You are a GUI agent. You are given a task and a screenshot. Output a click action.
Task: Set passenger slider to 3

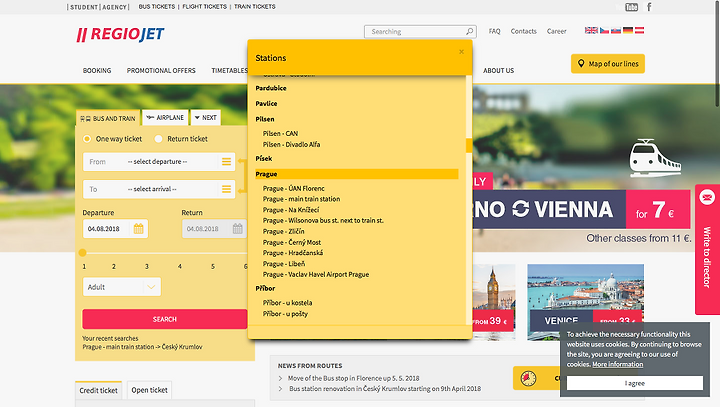coord(147,266)
